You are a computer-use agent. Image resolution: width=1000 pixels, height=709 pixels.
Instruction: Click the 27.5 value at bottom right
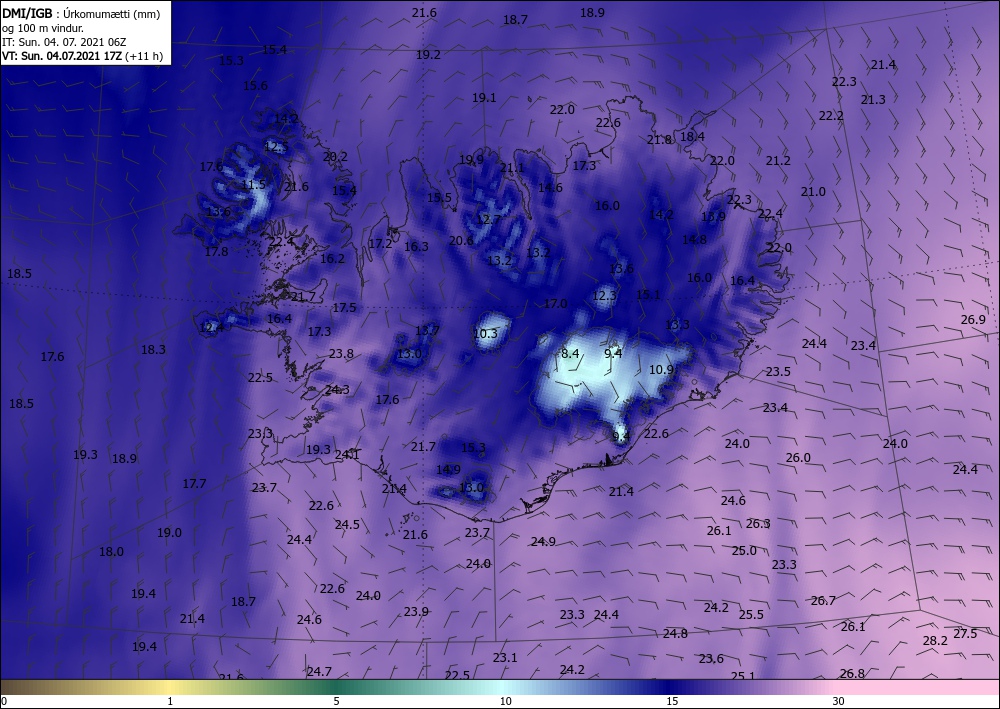click(965, 633)
